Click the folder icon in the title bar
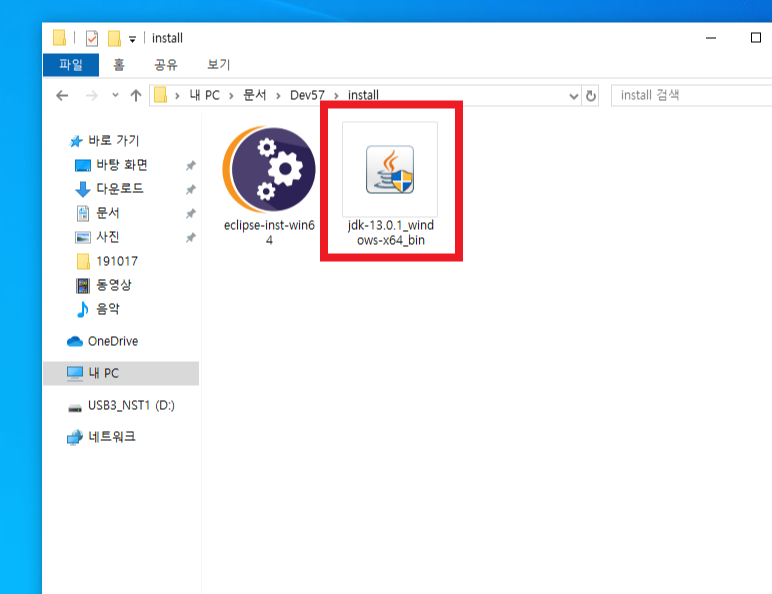 pos(59,37)
